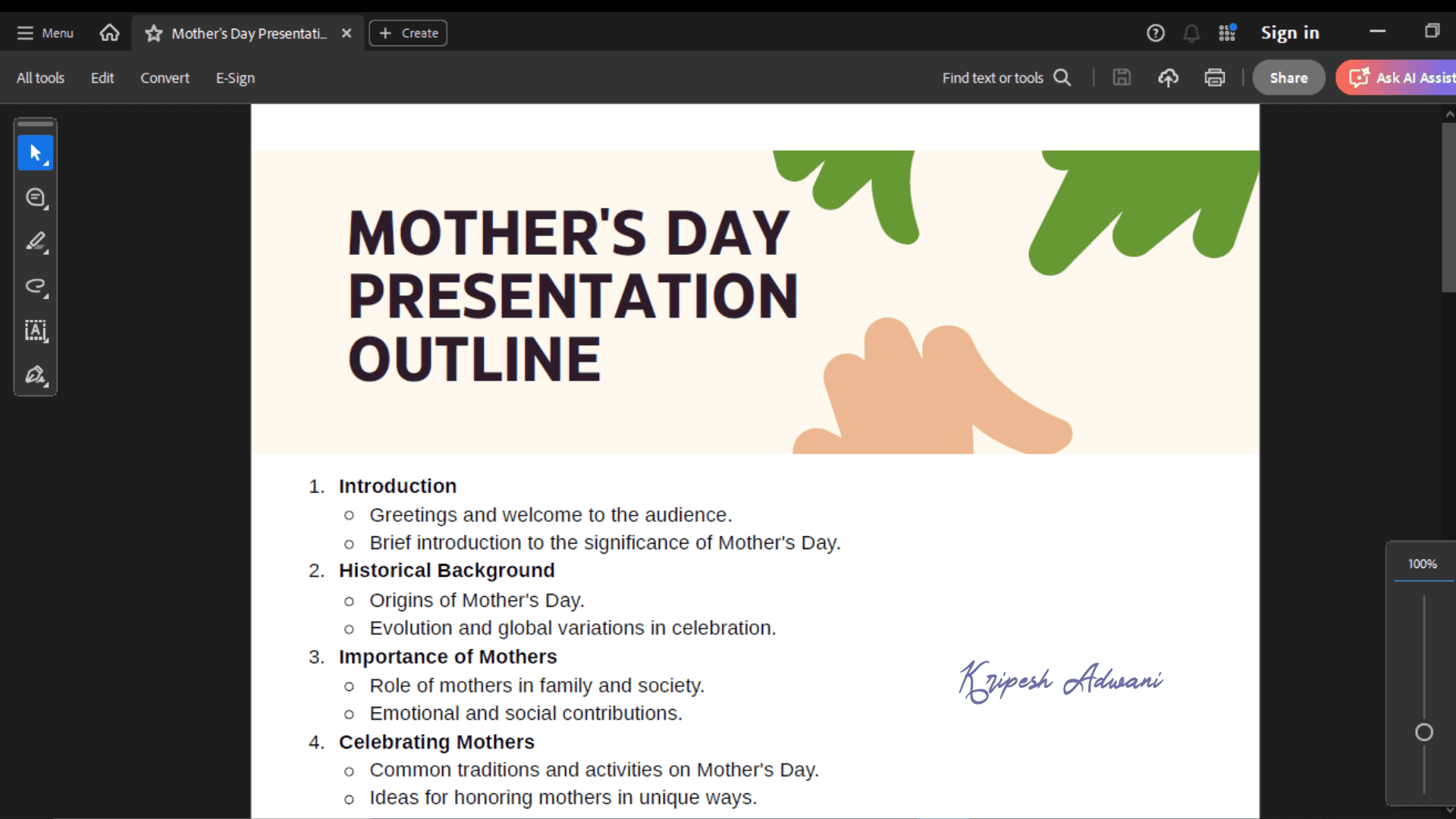1456x819 pixels.
Task: Click the Share button
Action: [1288, 77]
